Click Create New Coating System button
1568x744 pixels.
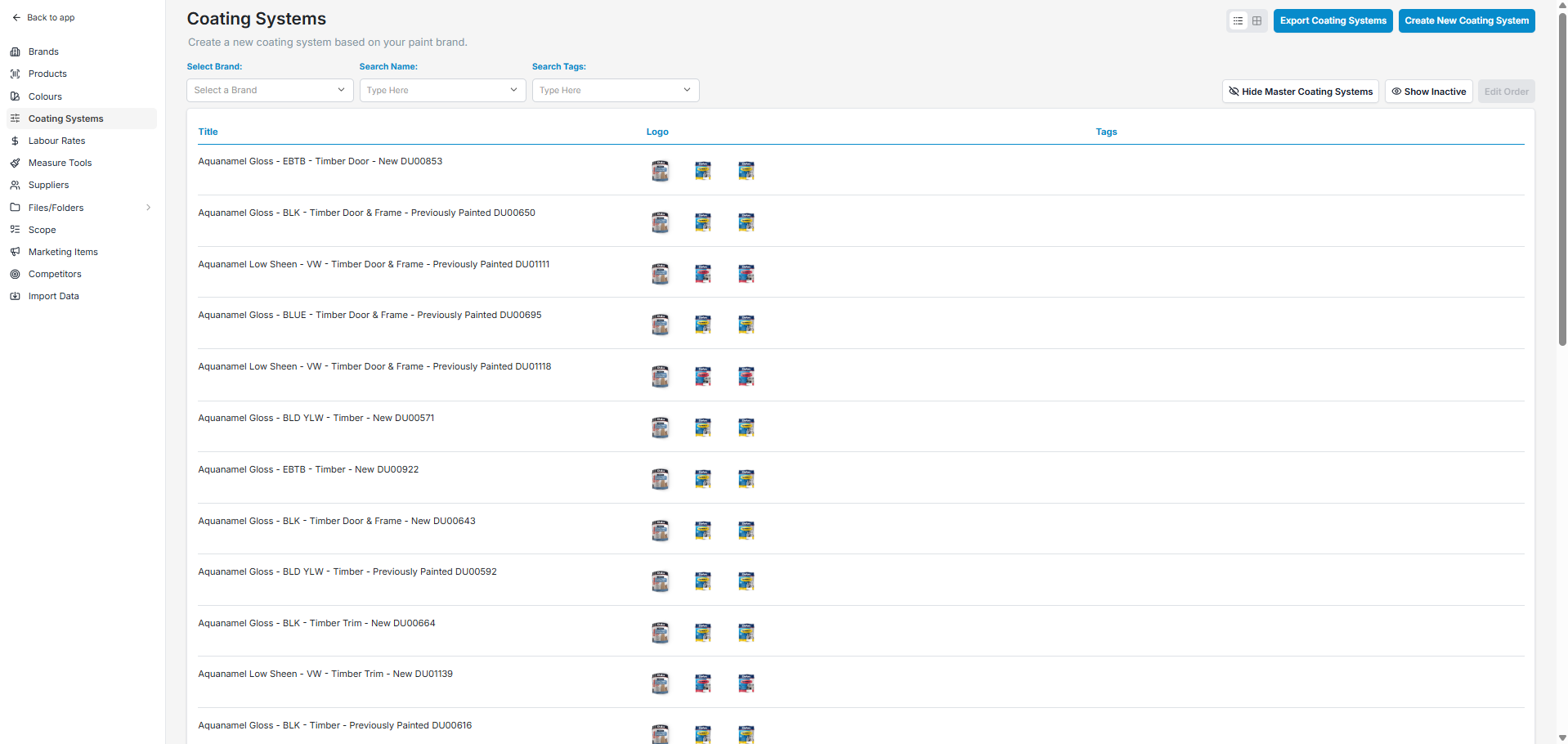coord(1466,20)
